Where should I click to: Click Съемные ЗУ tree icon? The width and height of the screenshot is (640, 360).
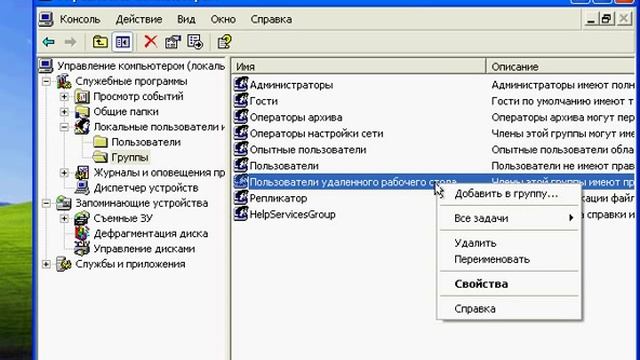(82, 218)
